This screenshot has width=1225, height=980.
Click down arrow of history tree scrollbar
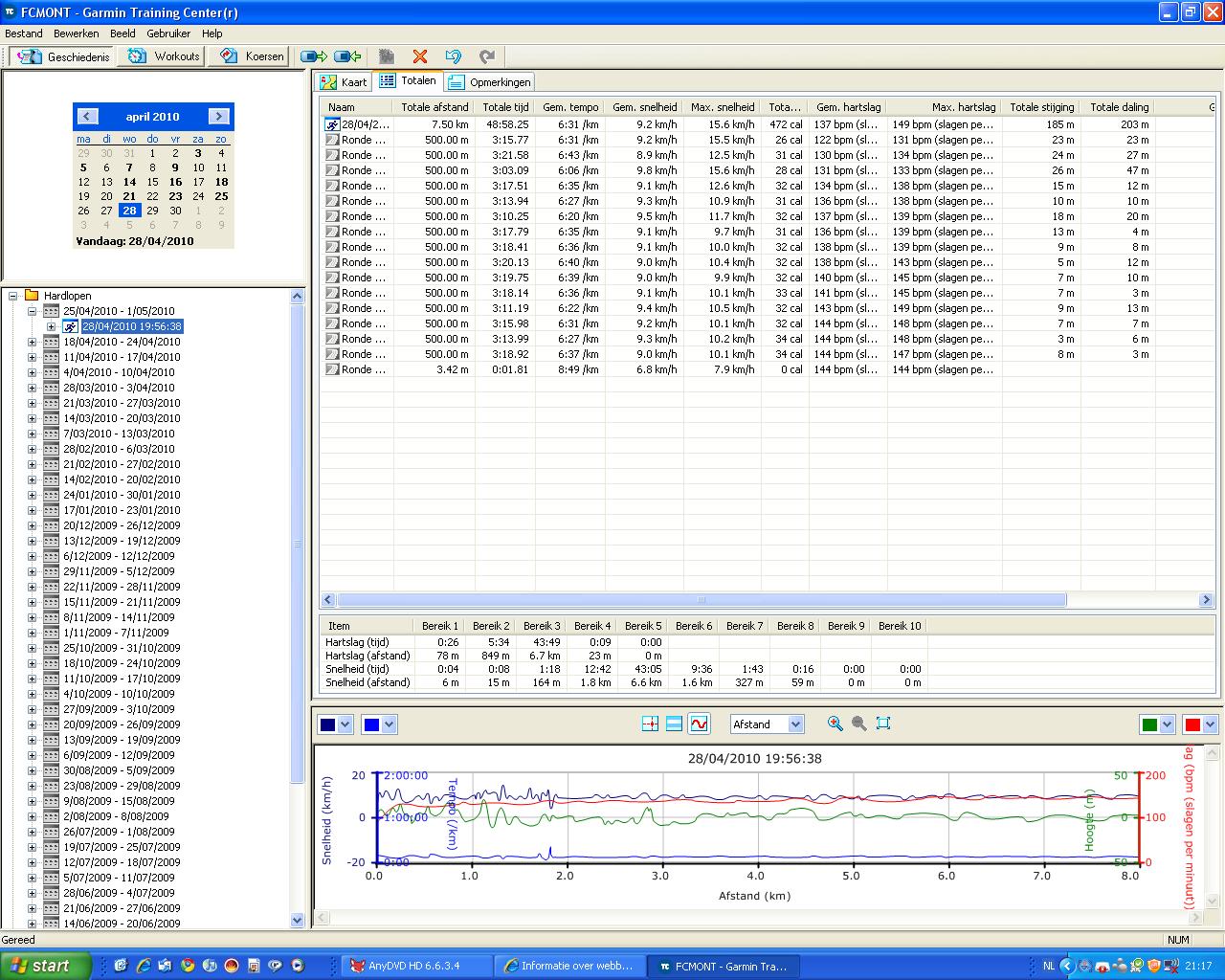[x=297, y=920]
